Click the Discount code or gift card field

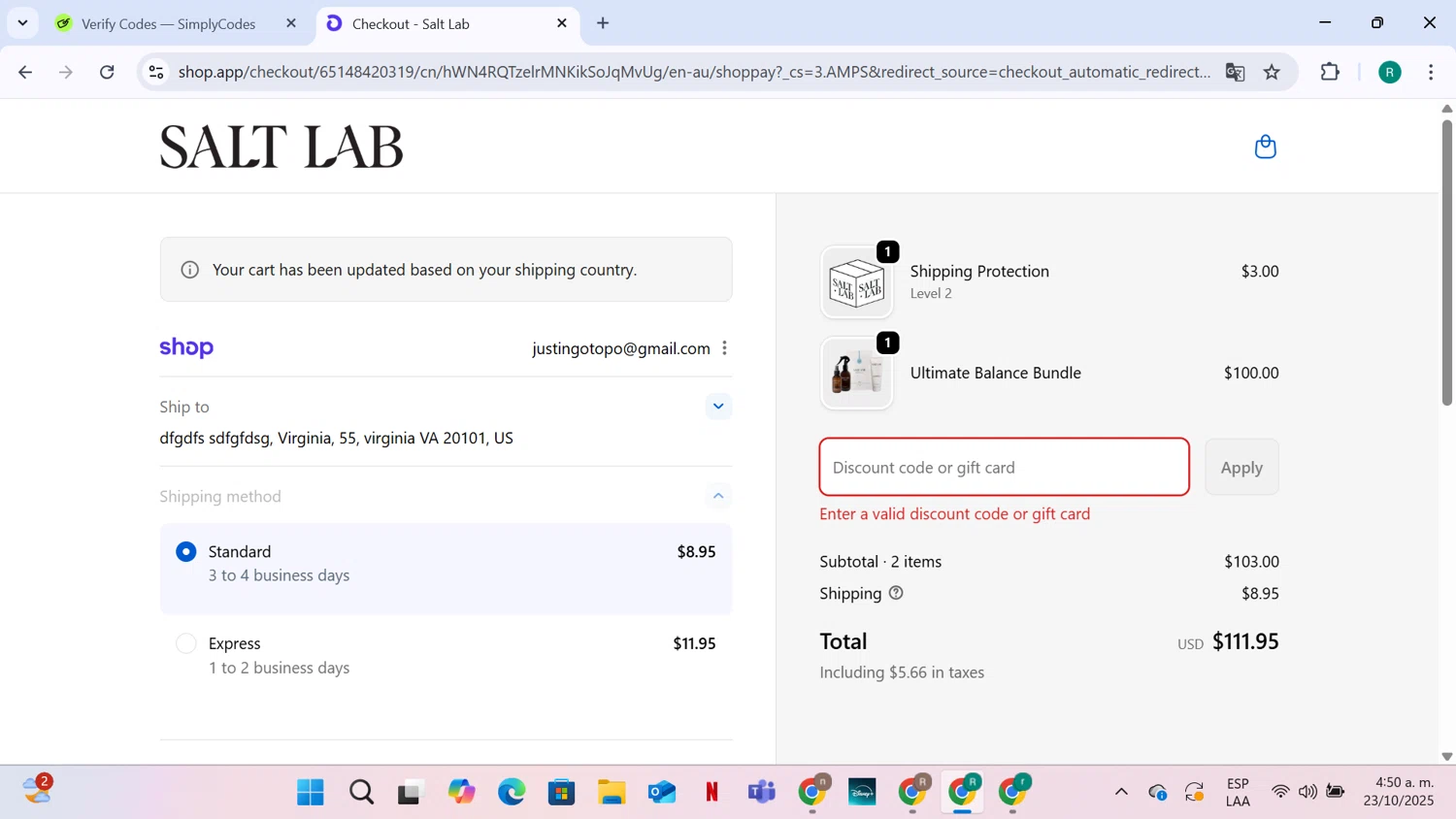(x=1004, y=467)
